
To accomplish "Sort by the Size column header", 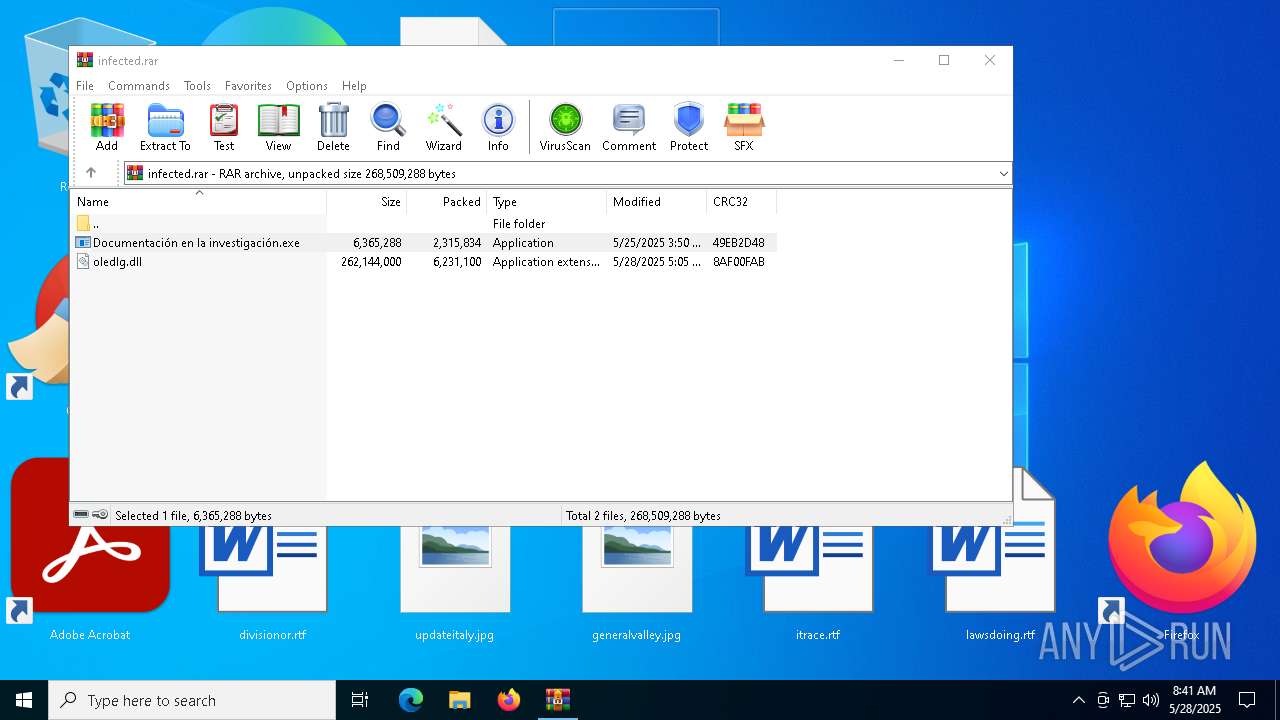I will point(367,202).
